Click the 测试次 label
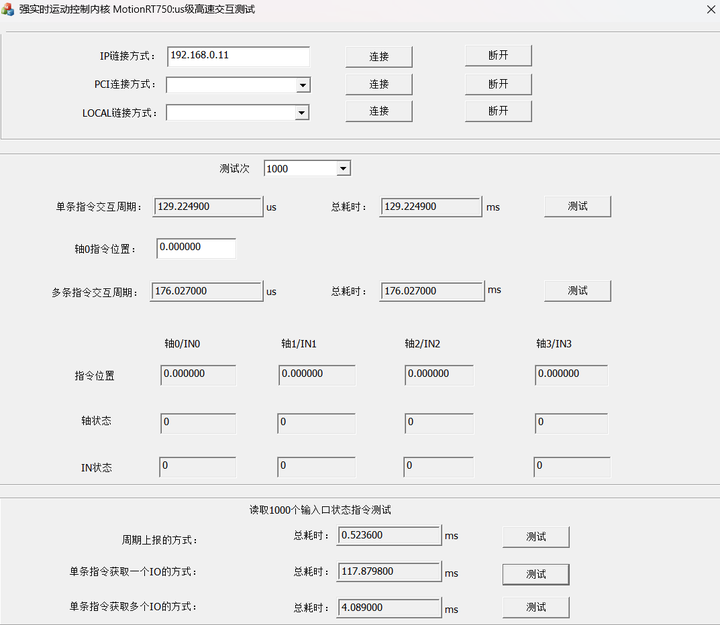Screen dimensions: 720x625 click(234, 169)
